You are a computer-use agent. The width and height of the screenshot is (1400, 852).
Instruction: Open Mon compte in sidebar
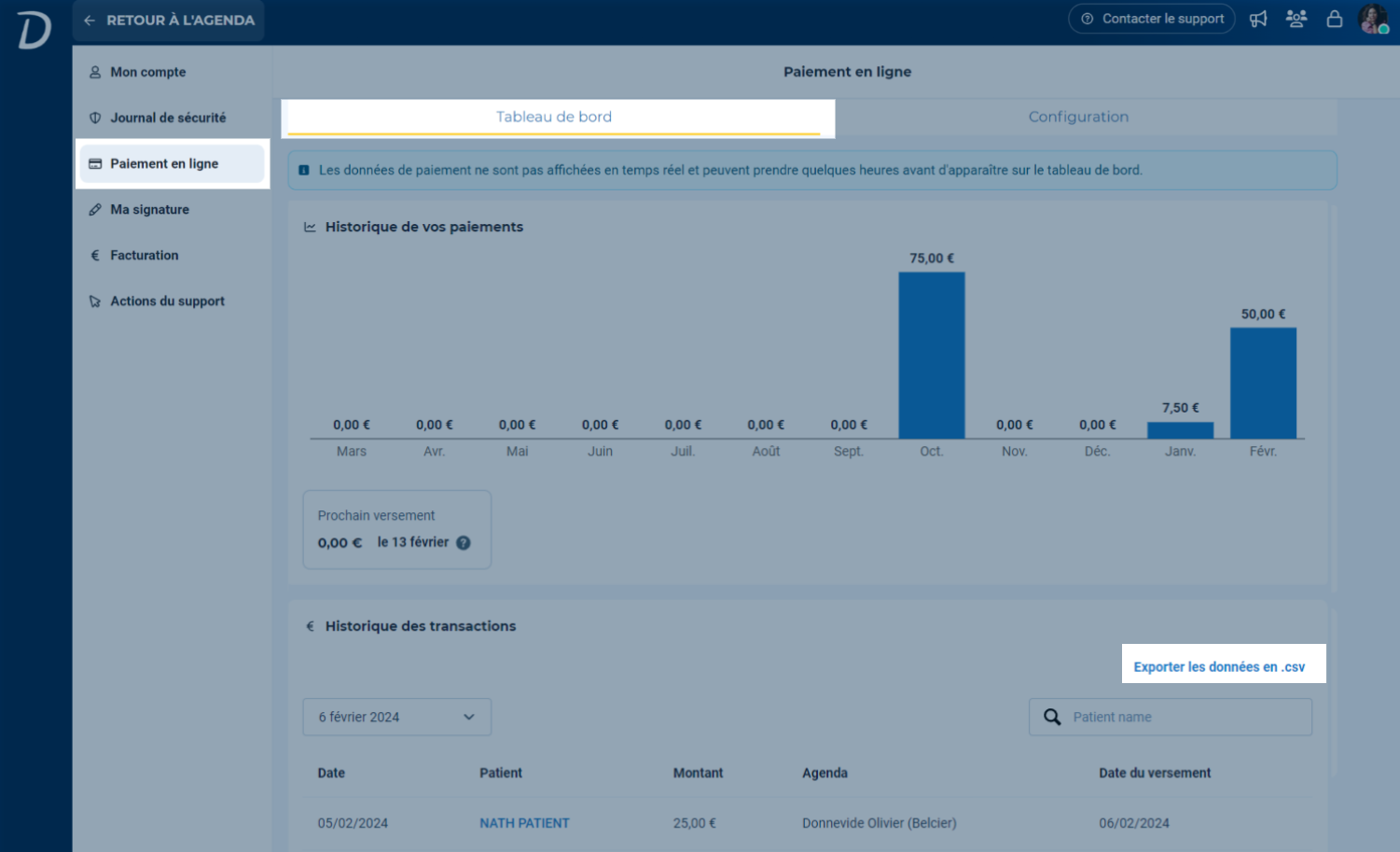point(147,72)
